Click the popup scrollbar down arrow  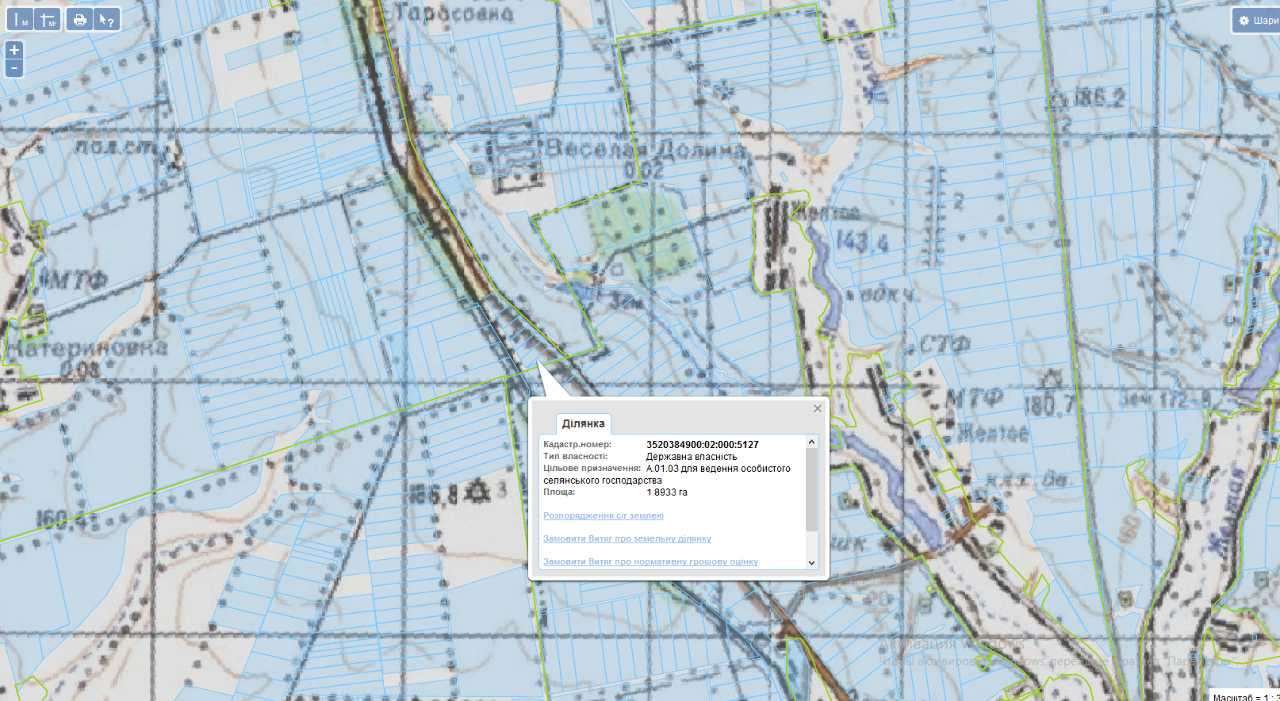[x=812, y=562]
